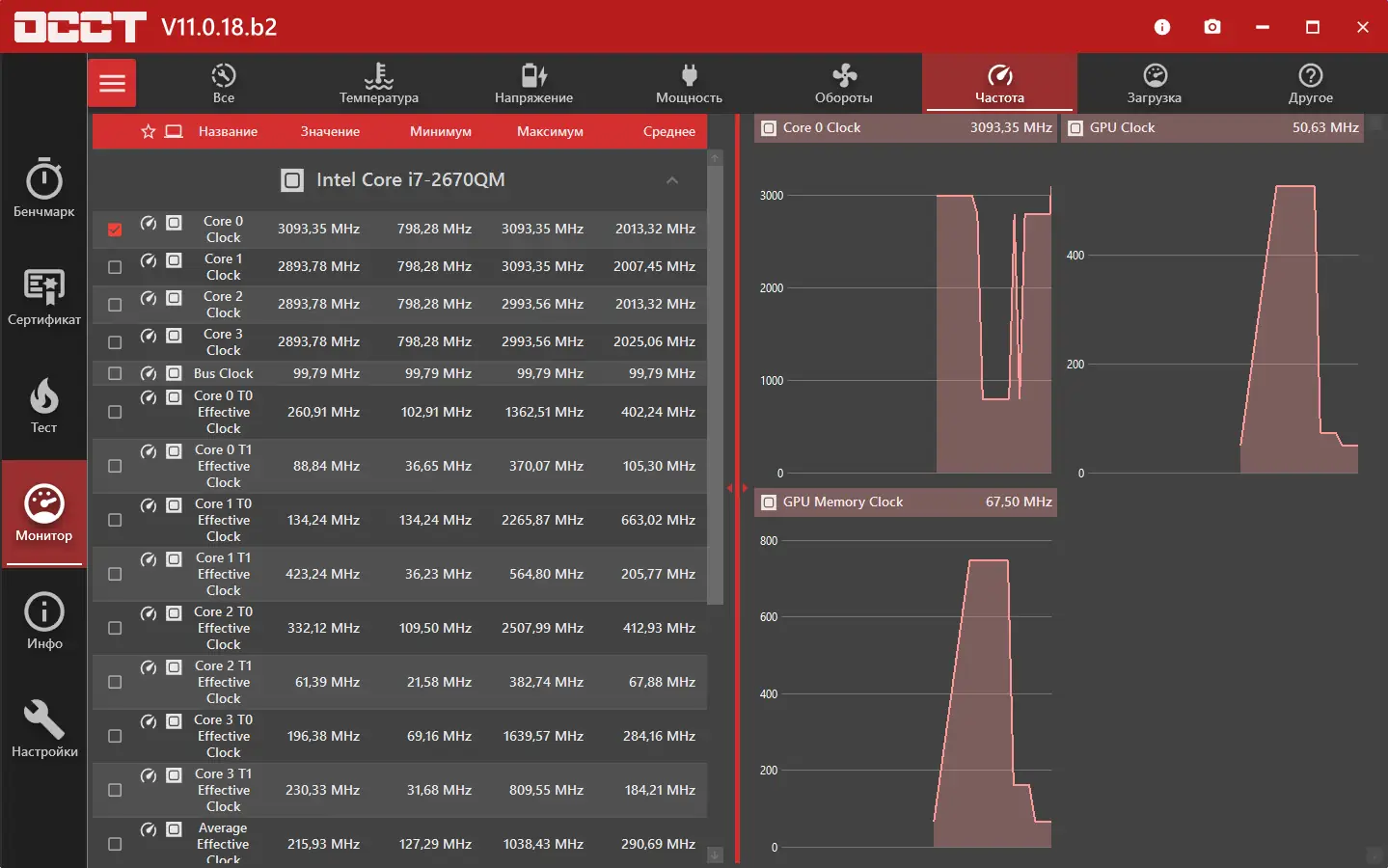Click the Intel Core i7-2670QM processor icon
This screenshot has height=868, width=1388.
coord(291,179)
